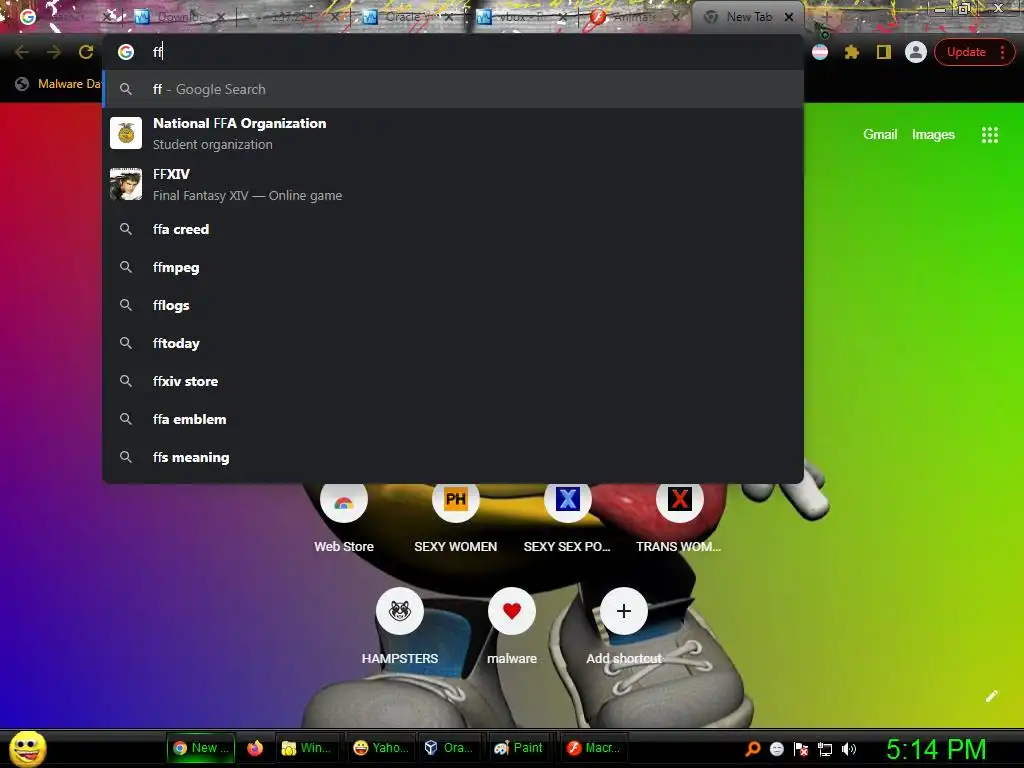
Task: Open the Images link
Action: (933, 135)
